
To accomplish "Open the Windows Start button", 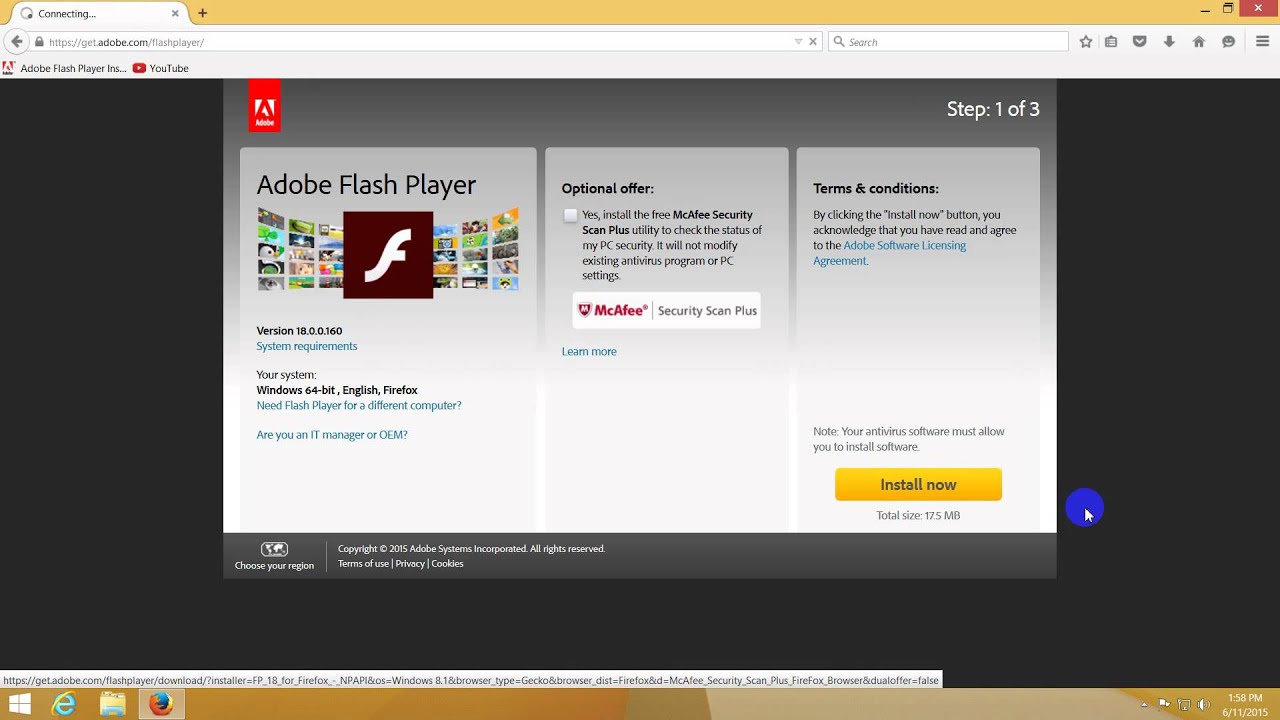I will (x=18, y=704).
